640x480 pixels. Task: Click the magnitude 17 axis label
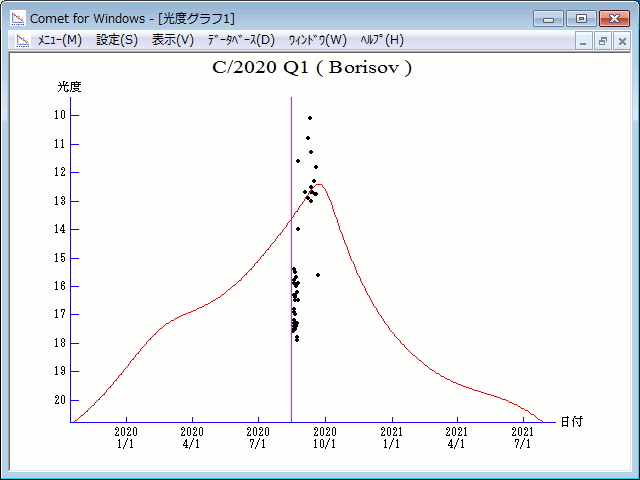(60, 314)
